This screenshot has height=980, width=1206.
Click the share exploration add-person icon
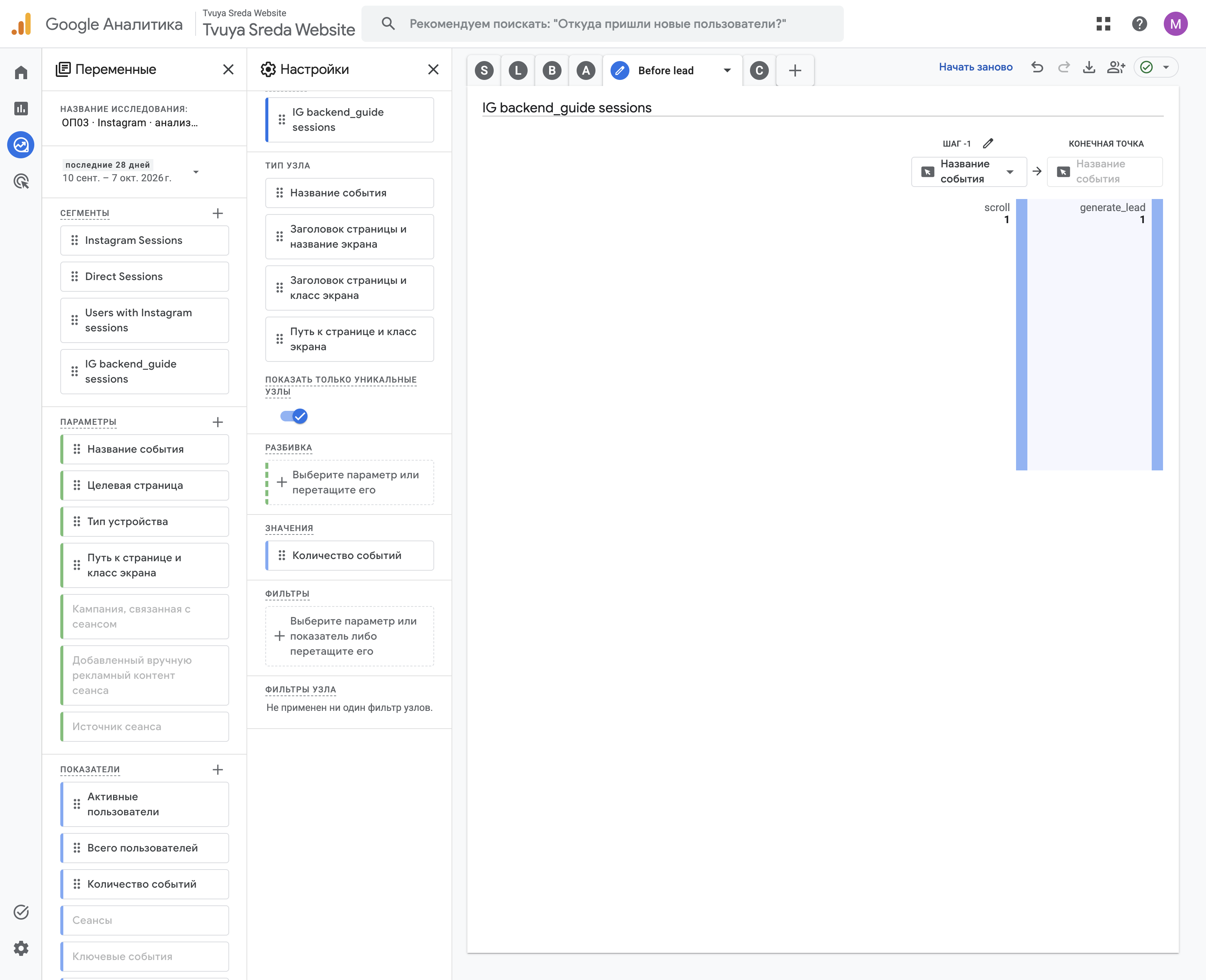click(x=1116, y=67)
